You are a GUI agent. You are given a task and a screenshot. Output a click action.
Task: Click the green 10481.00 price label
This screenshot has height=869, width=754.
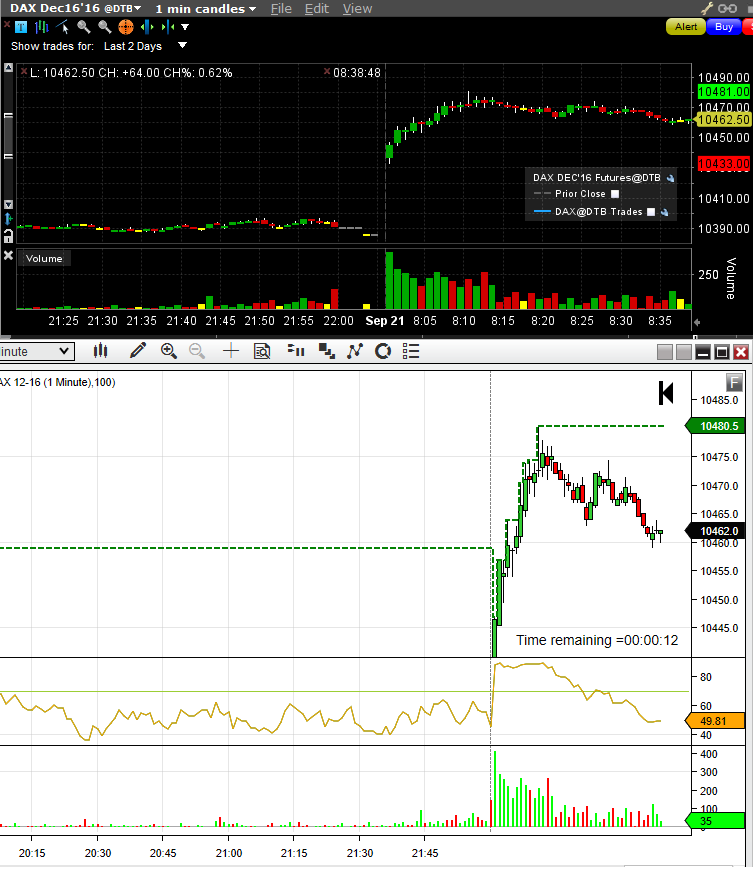click(724, 92)
